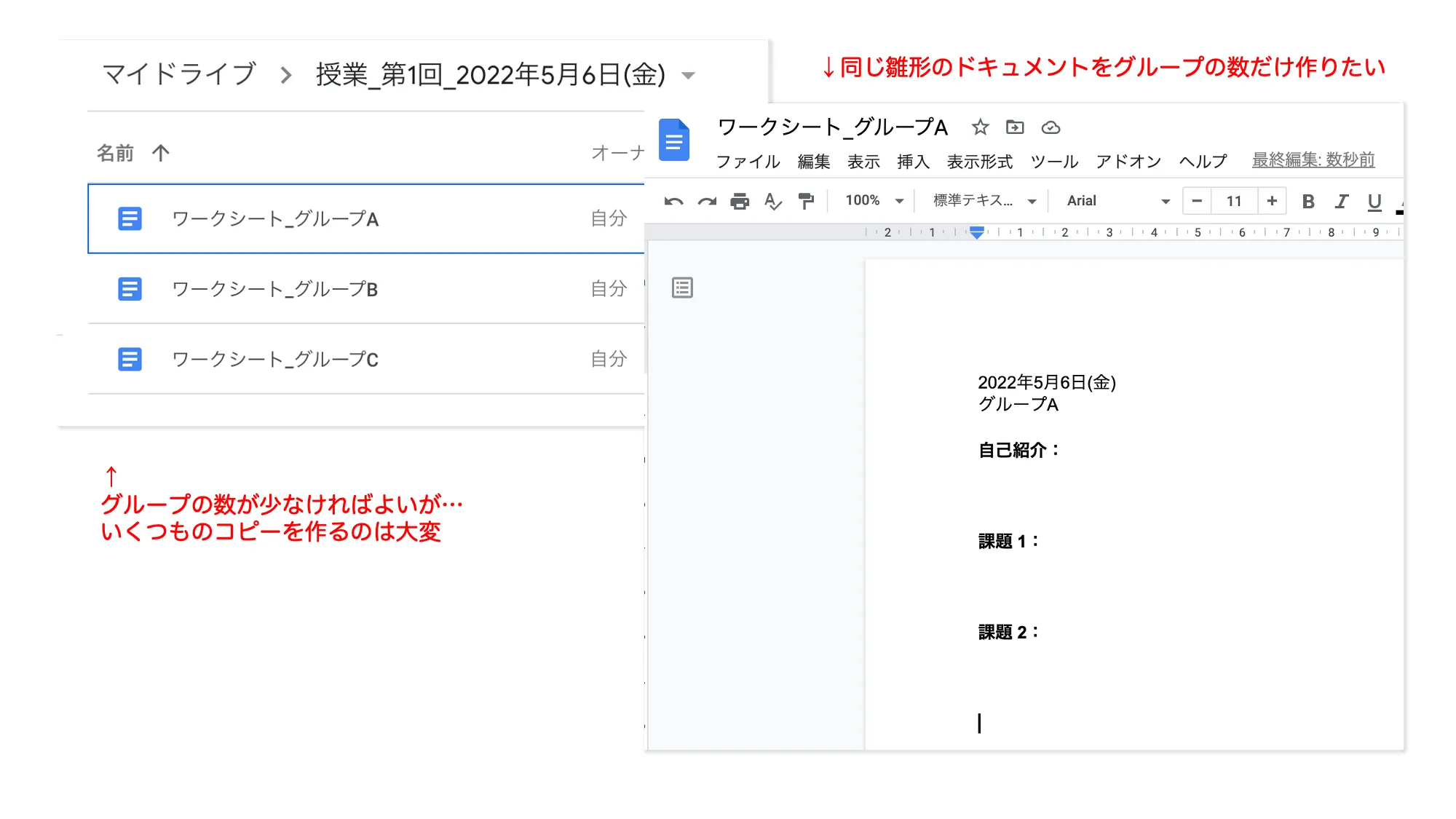Open the ファイル menu
Viewport: 1456px width, 819px height.
click(748, 162)
